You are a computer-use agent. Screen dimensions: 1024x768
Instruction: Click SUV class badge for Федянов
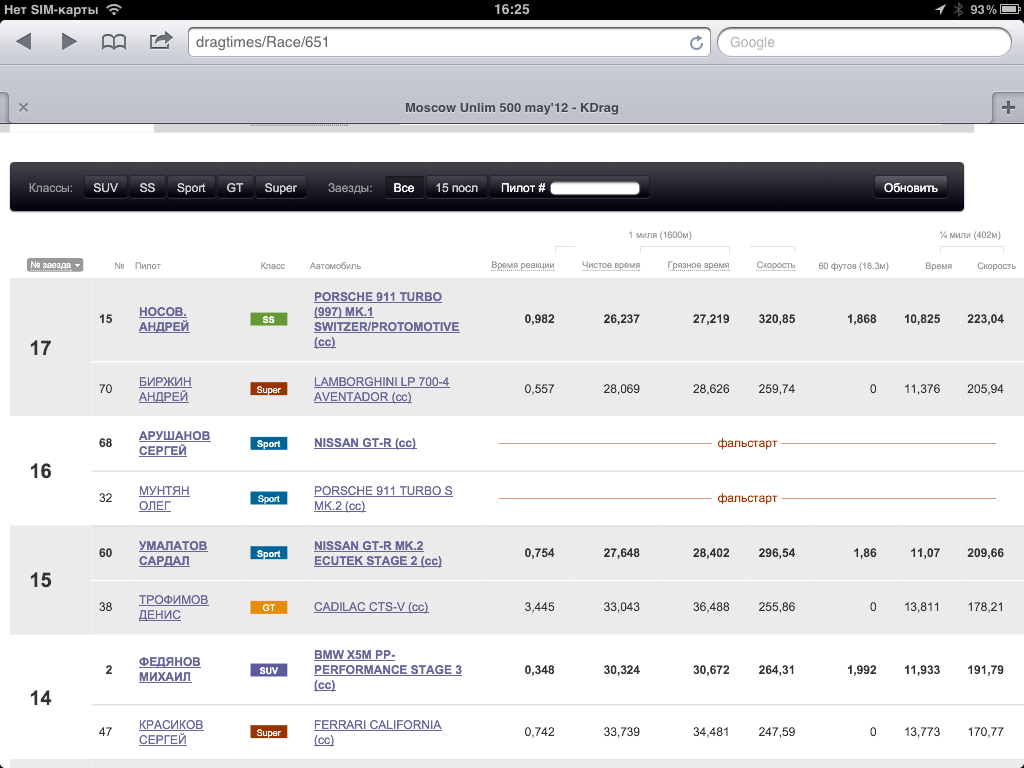(268, 670)
